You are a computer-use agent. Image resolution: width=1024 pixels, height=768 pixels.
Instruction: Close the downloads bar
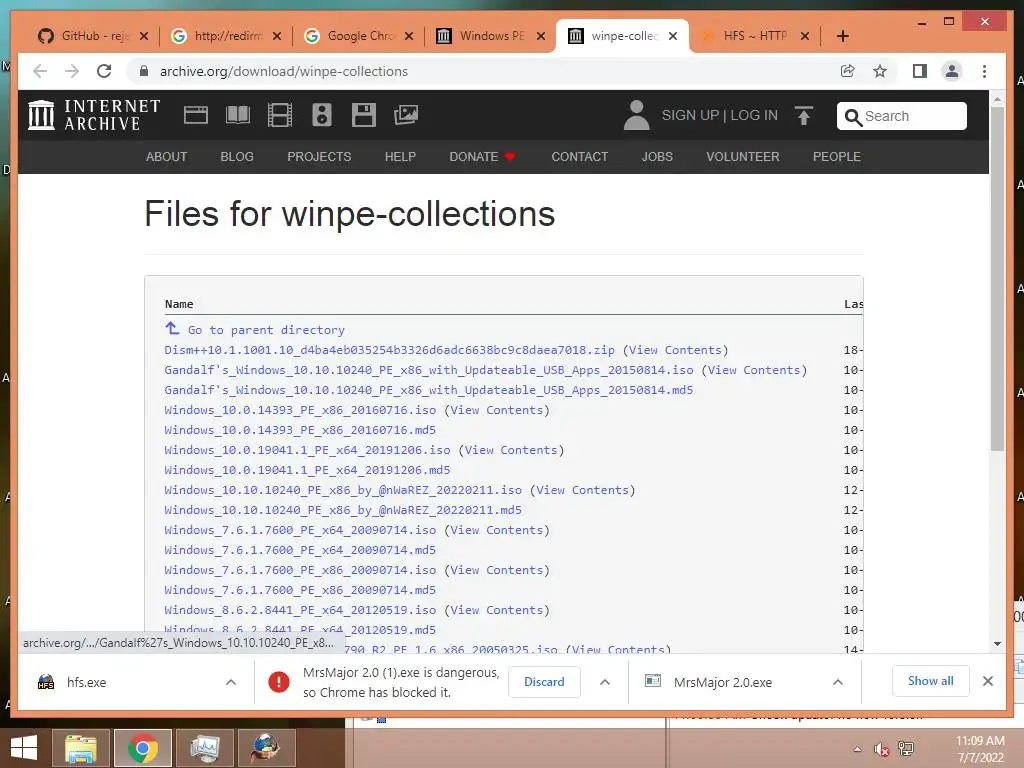pyautogui.click(x=988, y=681)
